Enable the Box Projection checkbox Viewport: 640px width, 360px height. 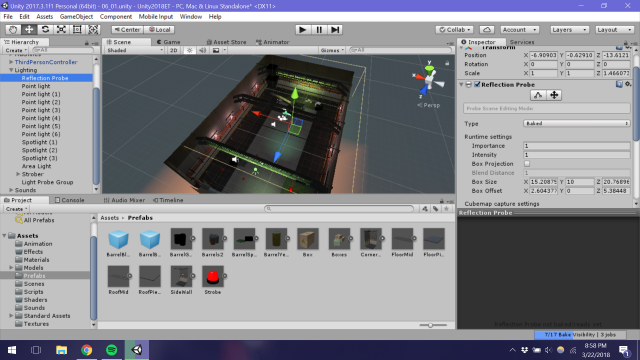coord(527,164)
